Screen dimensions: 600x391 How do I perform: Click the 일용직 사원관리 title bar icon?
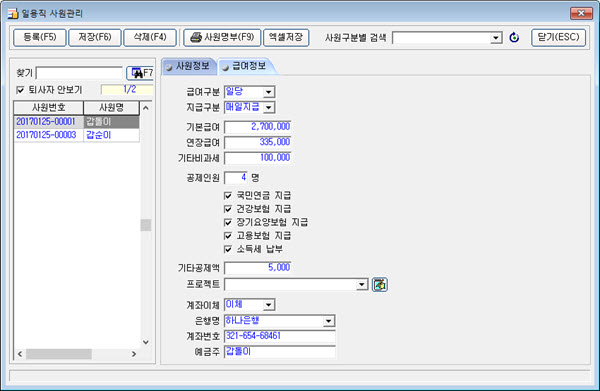click(x=13, y=13)
